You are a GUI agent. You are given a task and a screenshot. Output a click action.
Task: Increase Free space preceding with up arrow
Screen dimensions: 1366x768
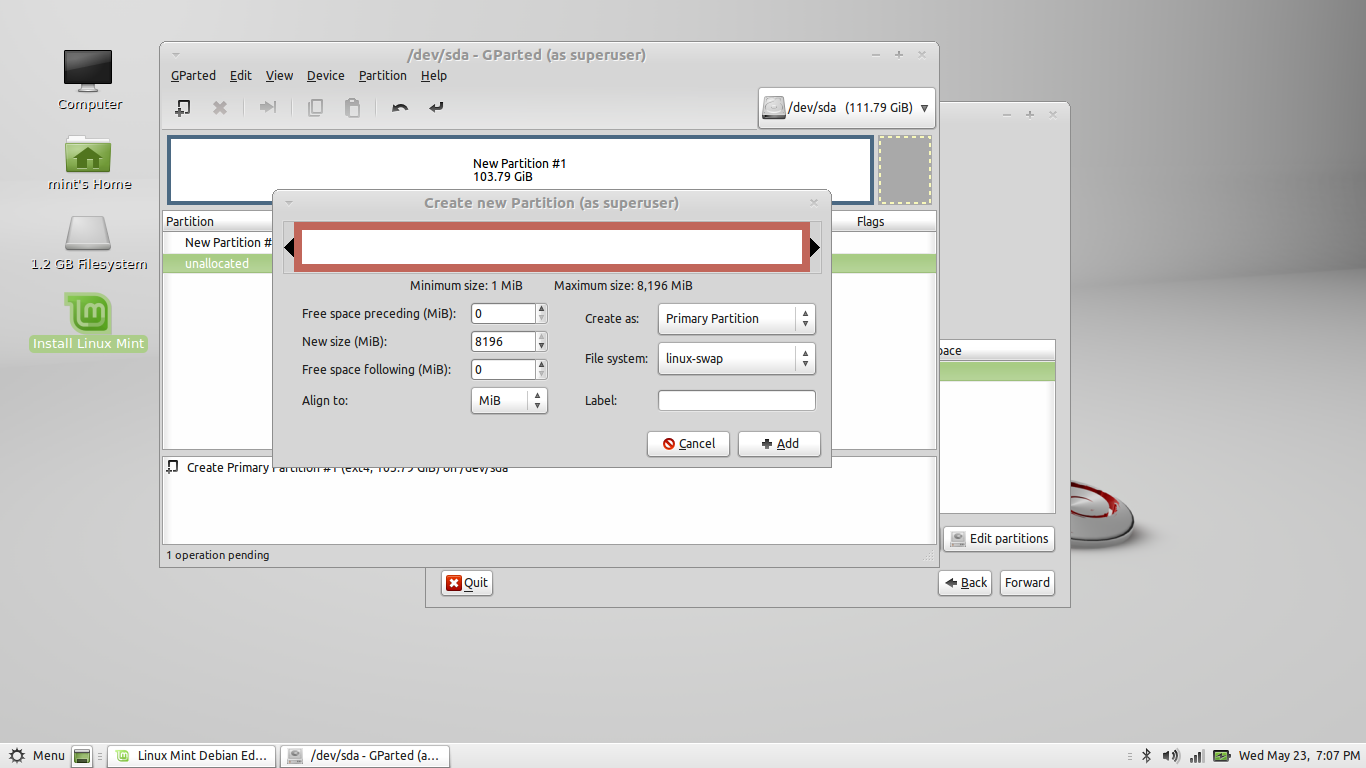542,309
